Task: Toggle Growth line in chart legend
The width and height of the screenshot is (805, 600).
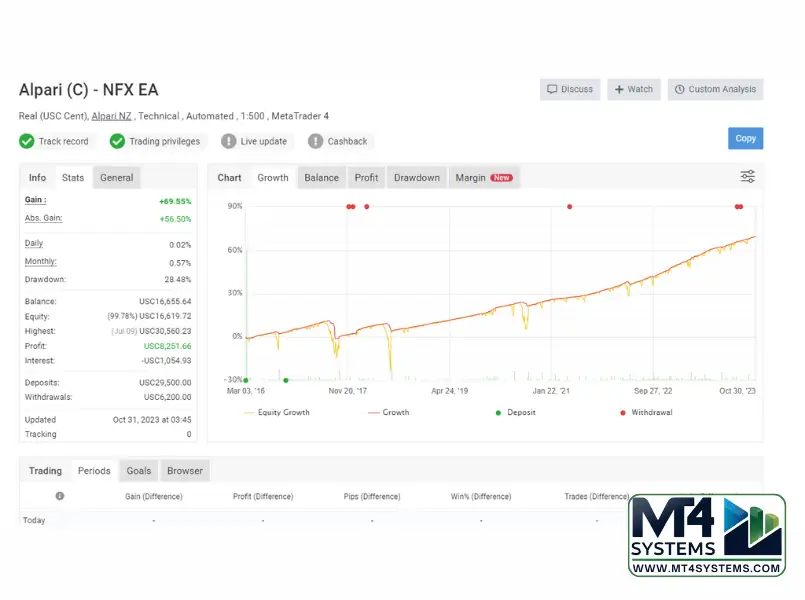Action: coord(389,412)
